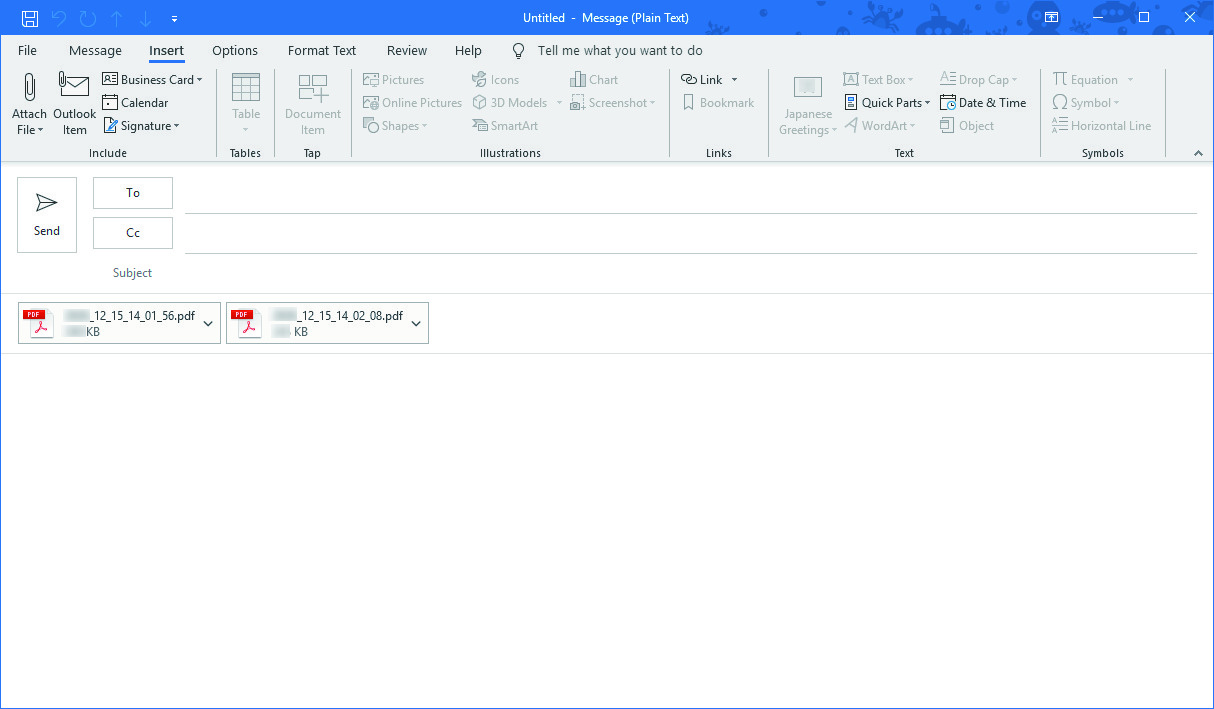
Task: Go to Previous Item up arrow
Action: [x=117, y=18]
